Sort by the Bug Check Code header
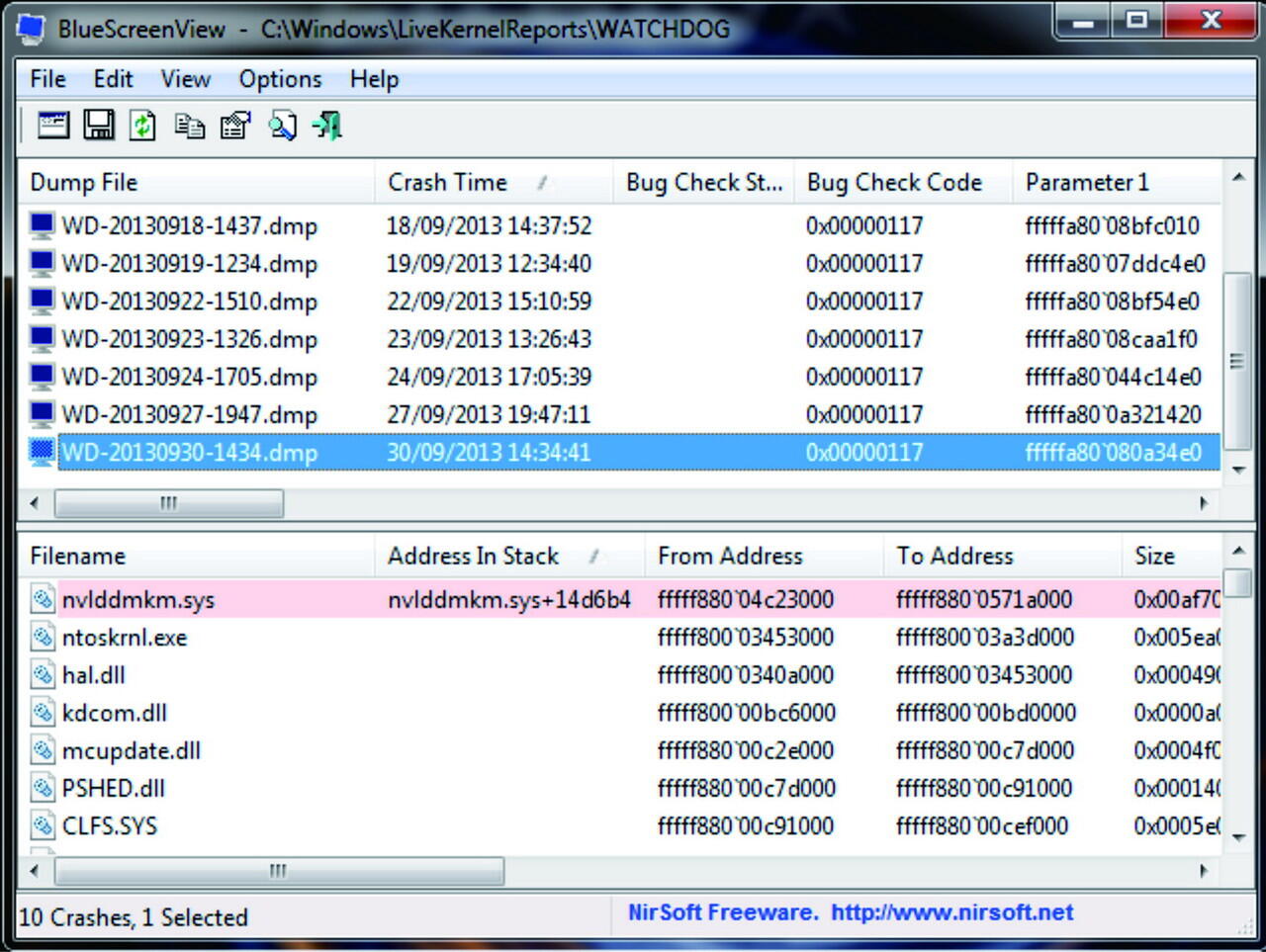The height and width of the screenshot is (952, 1266). click(x=894, y=183)
